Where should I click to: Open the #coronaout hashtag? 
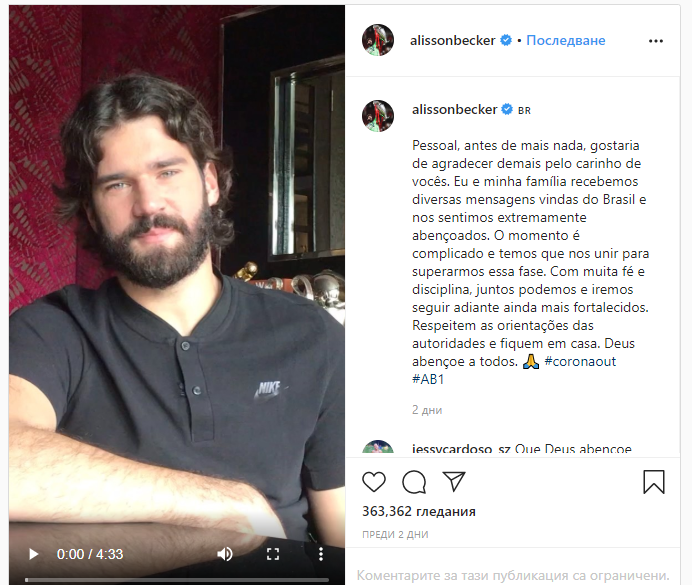coord(580,361)
